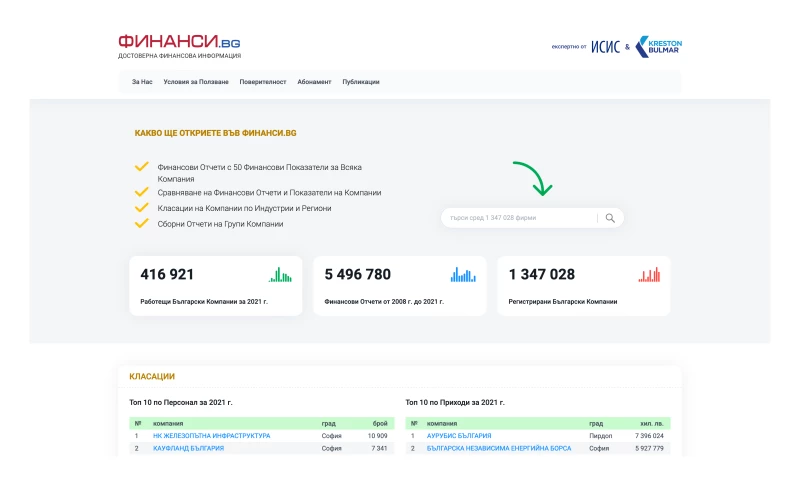Click 'хил. лв.' column header in revenue table
Image resolution: width=800 pixels, height=480 pixels.
coord(652,423)
